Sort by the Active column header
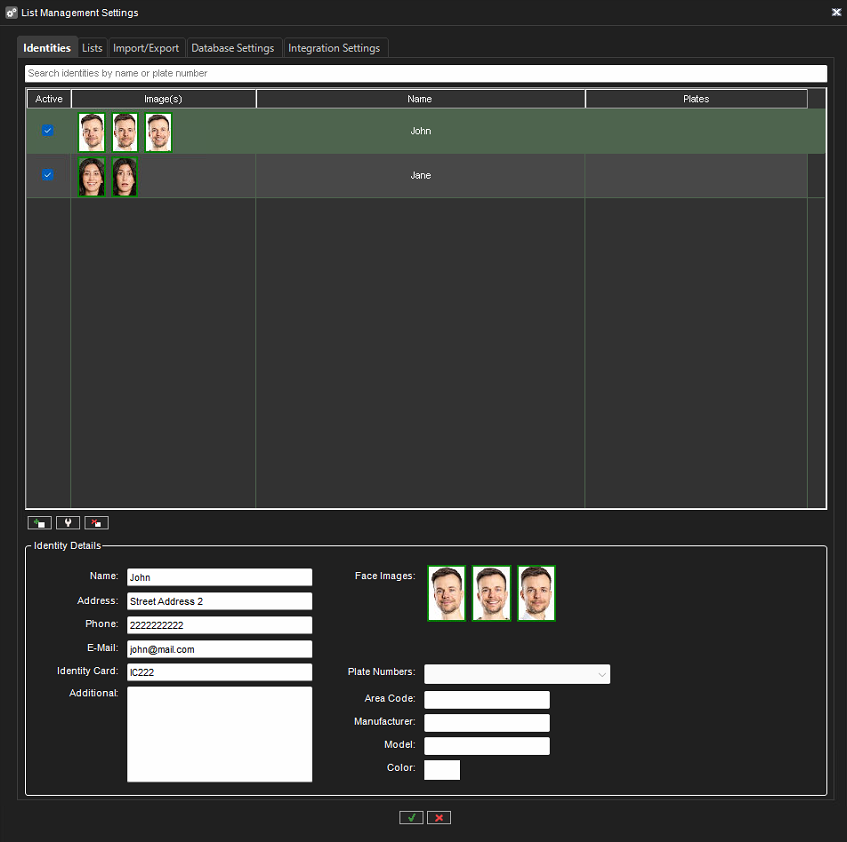 click(x=49, y=99)
